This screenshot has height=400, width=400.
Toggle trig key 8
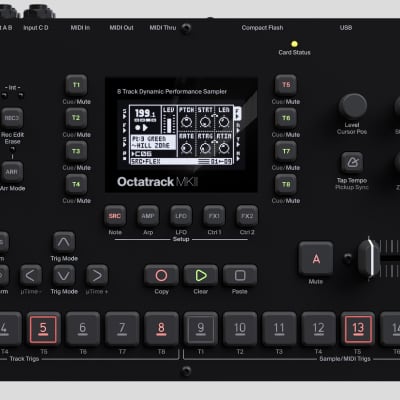coord(161,329)
